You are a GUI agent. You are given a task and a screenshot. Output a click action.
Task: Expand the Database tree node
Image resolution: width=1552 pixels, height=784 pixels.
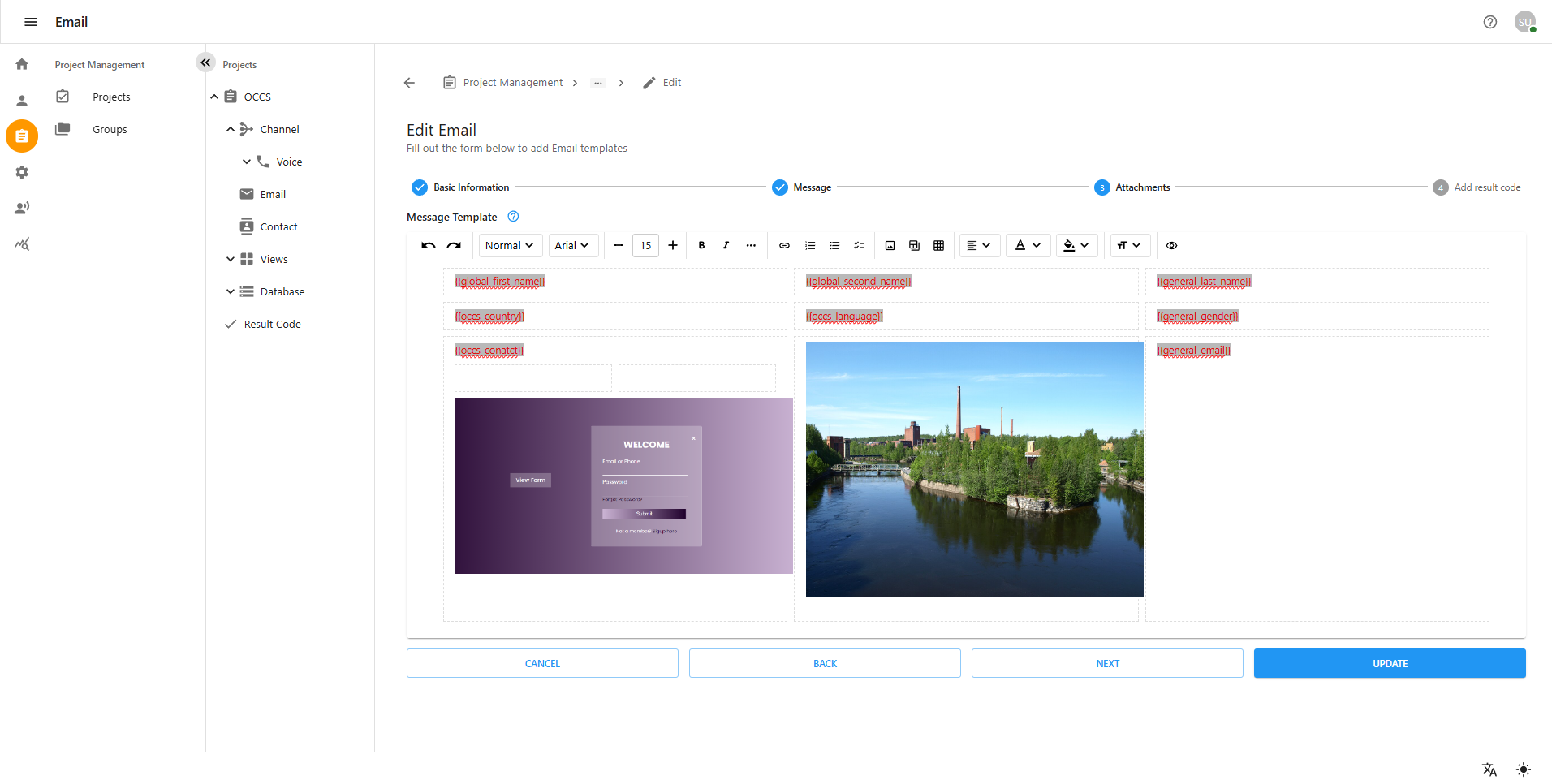tap(231, 291)
